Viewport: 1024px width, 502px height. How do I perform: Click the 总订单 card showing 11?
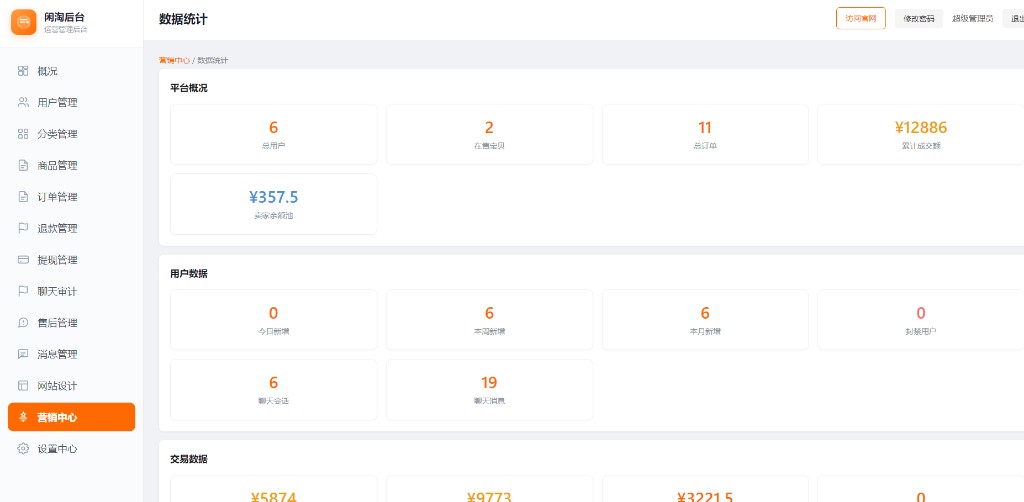705,134
